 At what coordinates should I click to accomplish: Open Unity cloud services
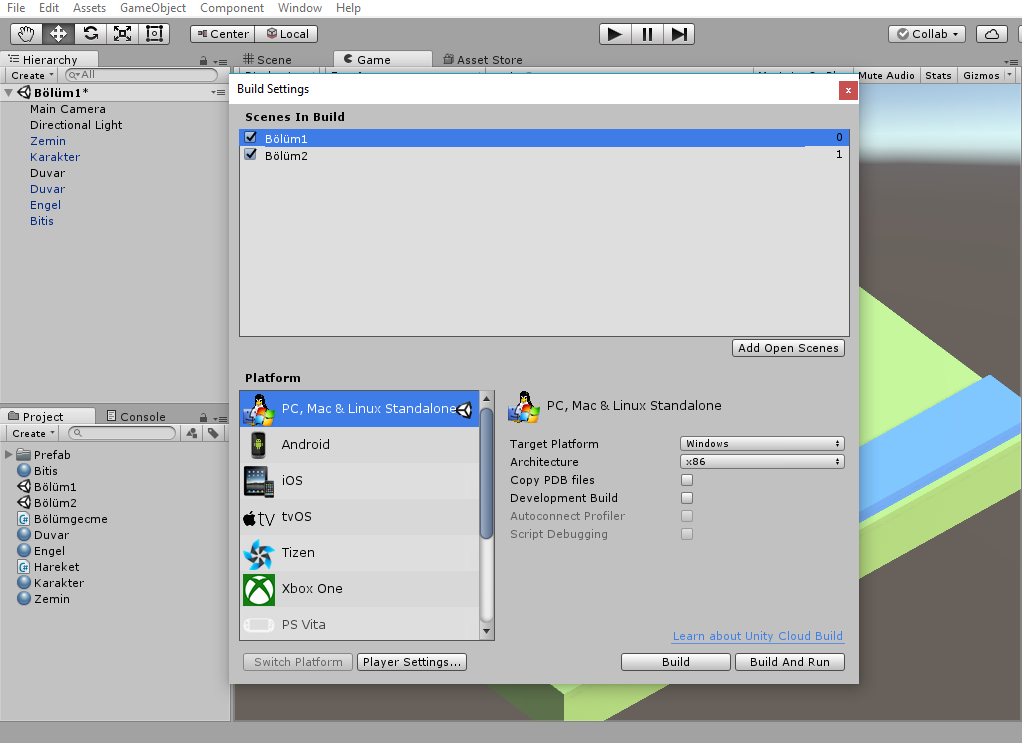pos(991,34)
